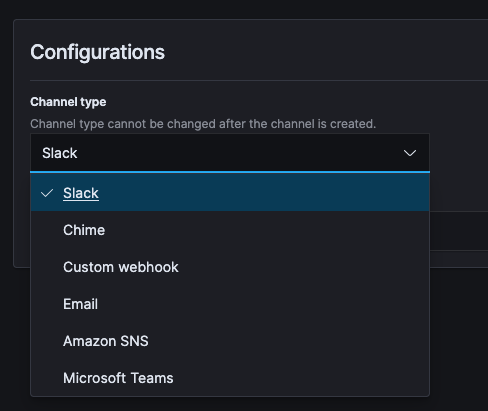488x411 pixels.
Task: Click the Configurations panel heading
Action: [x=97, y=52]
